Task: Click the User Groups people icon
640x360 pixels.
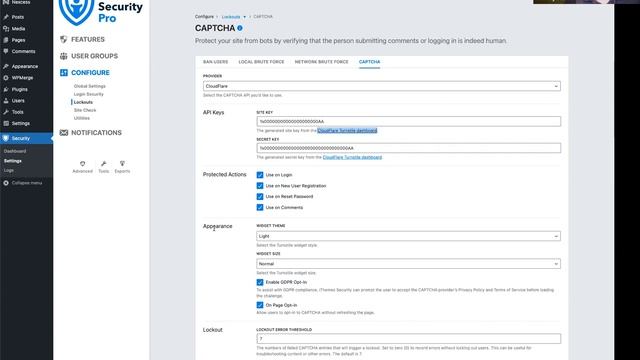Action: pyautogui.click(x=63, y=56)
